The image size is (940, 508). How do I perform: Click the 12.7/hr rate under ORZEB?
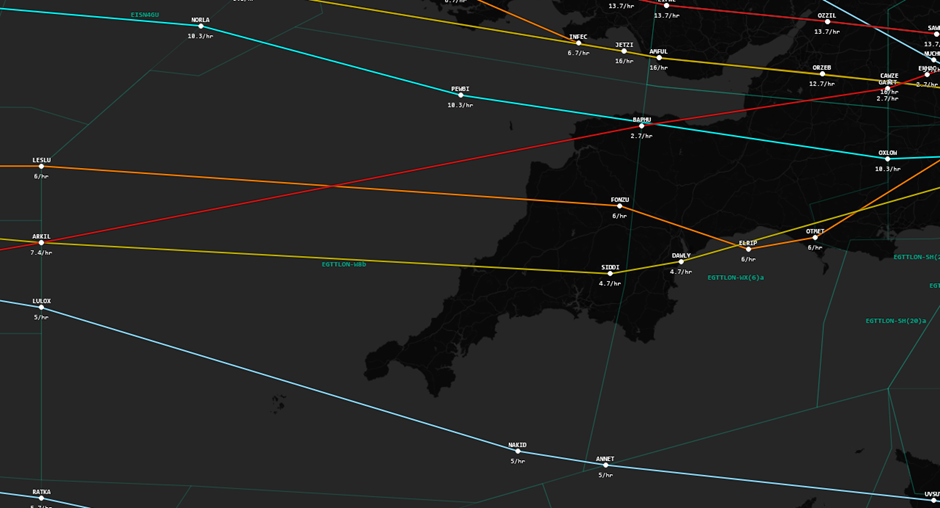[x=822, y=84]
